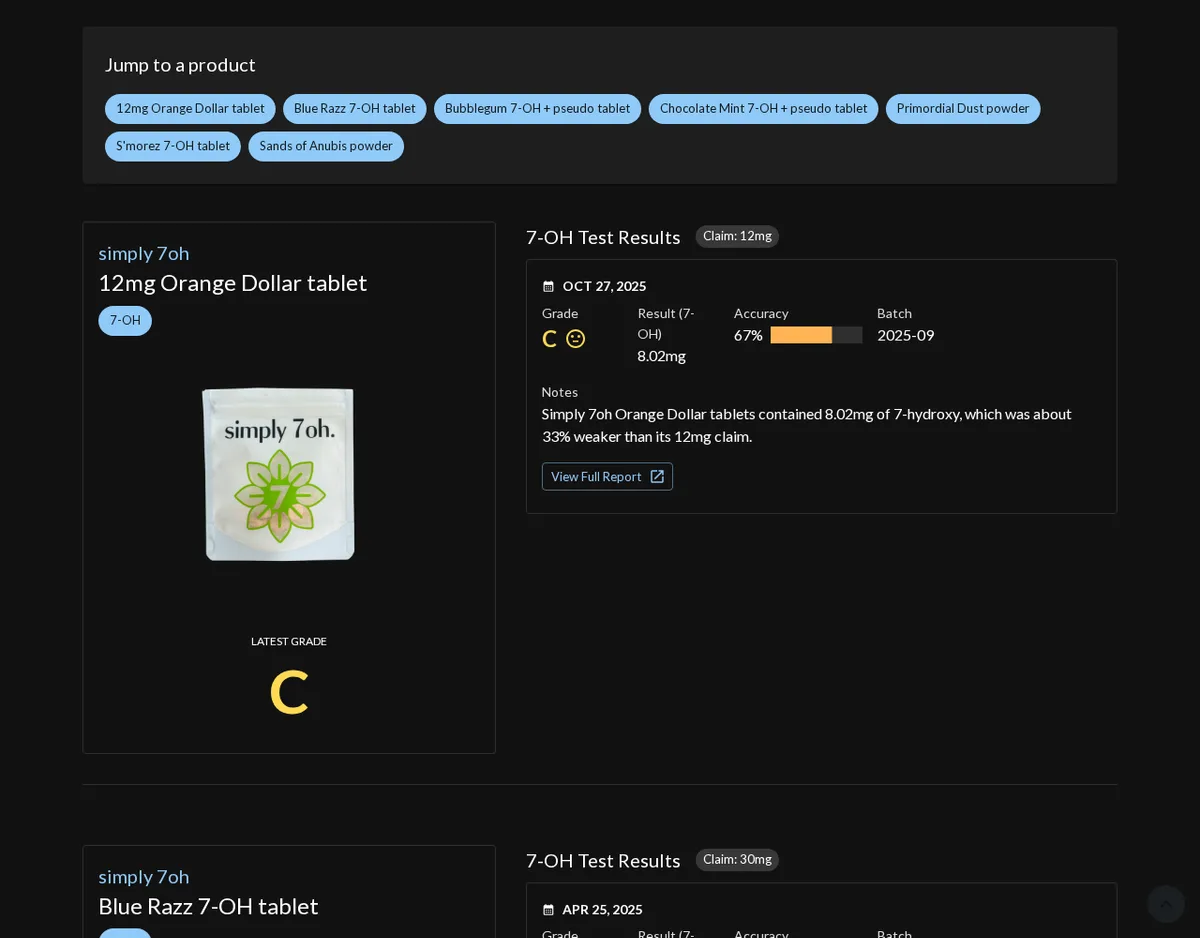Screen dimensions: 1200x938
Task: Click the APR 25, 2025 test date
Action: coord(602,910)
